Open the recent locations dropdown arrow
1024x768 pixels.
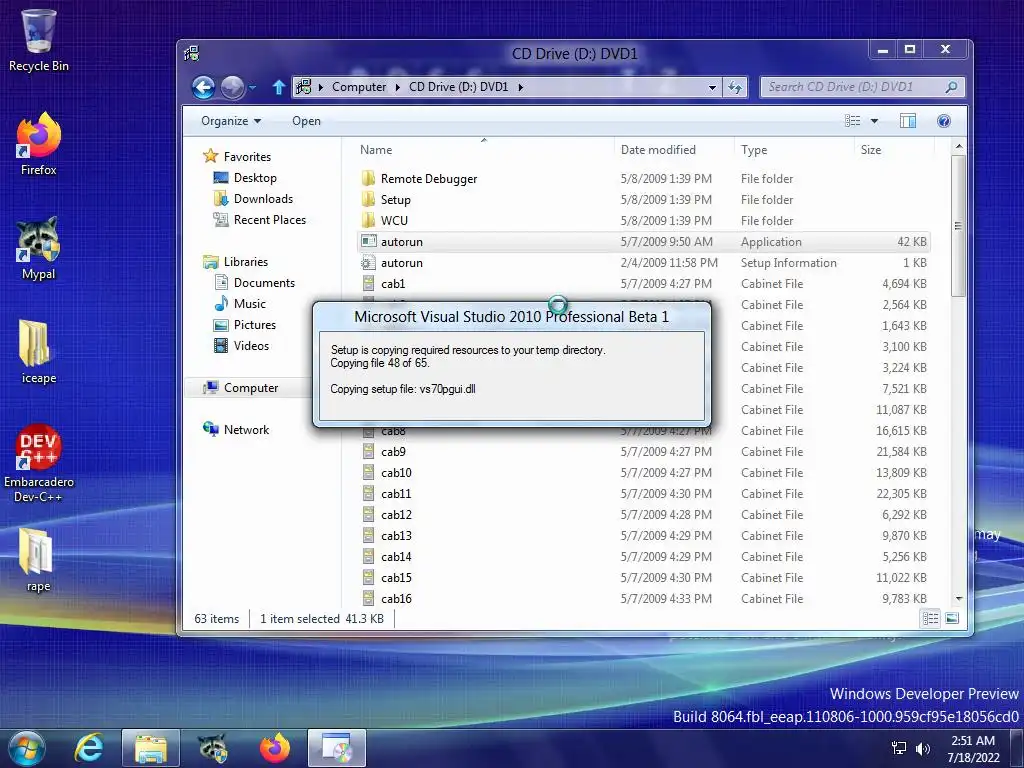[x=252, y=87]
